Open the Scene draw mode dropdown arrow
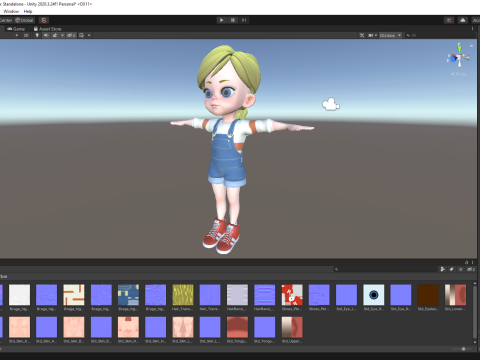Image resolution: width=480 pixels, height=360 pixels. pyautogui.click(x=16, y=35)
